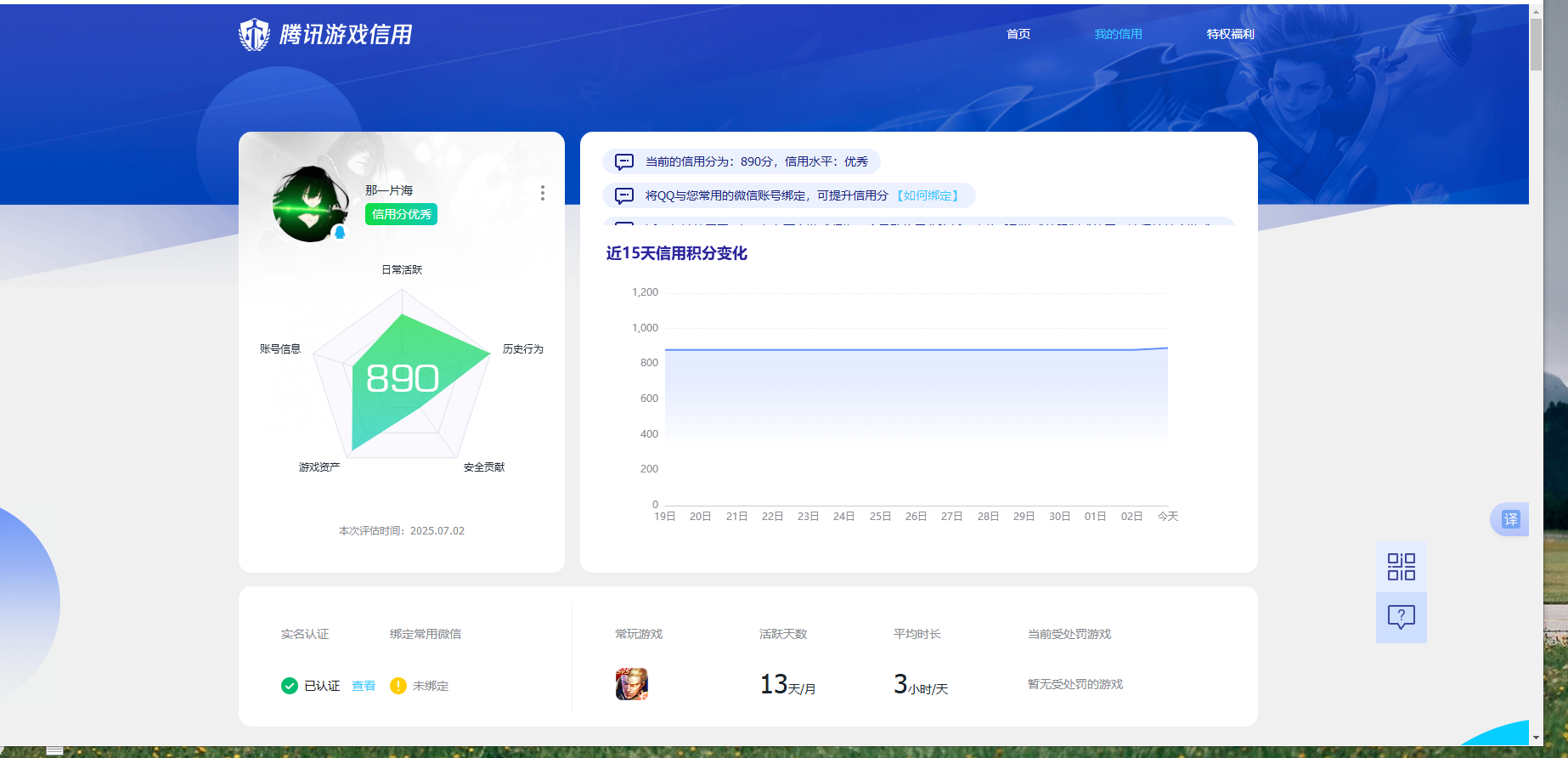Click the 1,200 y-axis label
The height and width of the screenshot is (758, 1568).
(645, 291)
